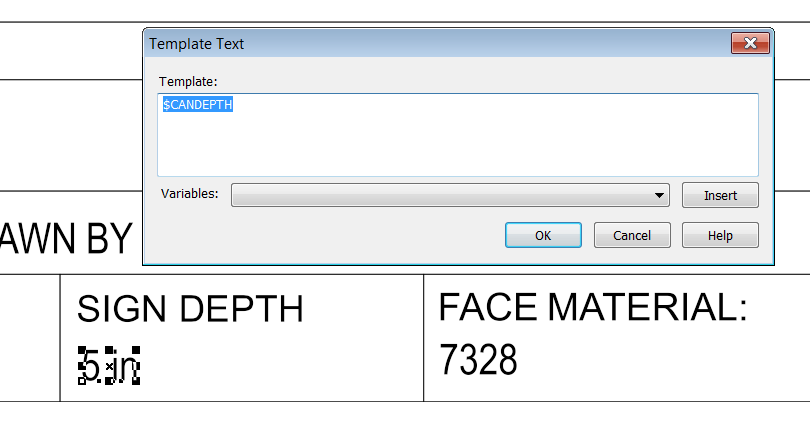810x421 pixels.
Task: Confirm with the OK button
Action: point(543,236)
